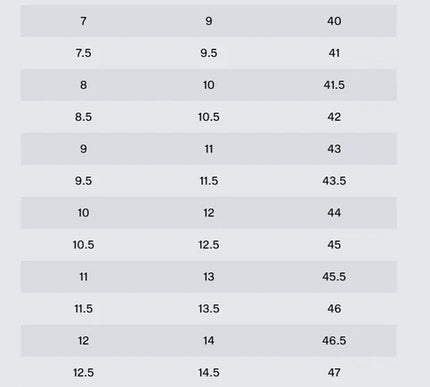This screenshot has width=430, height=387.
Task: Click the 41 value in the chart
Action: pyautogui.click(x=334, y=53)
